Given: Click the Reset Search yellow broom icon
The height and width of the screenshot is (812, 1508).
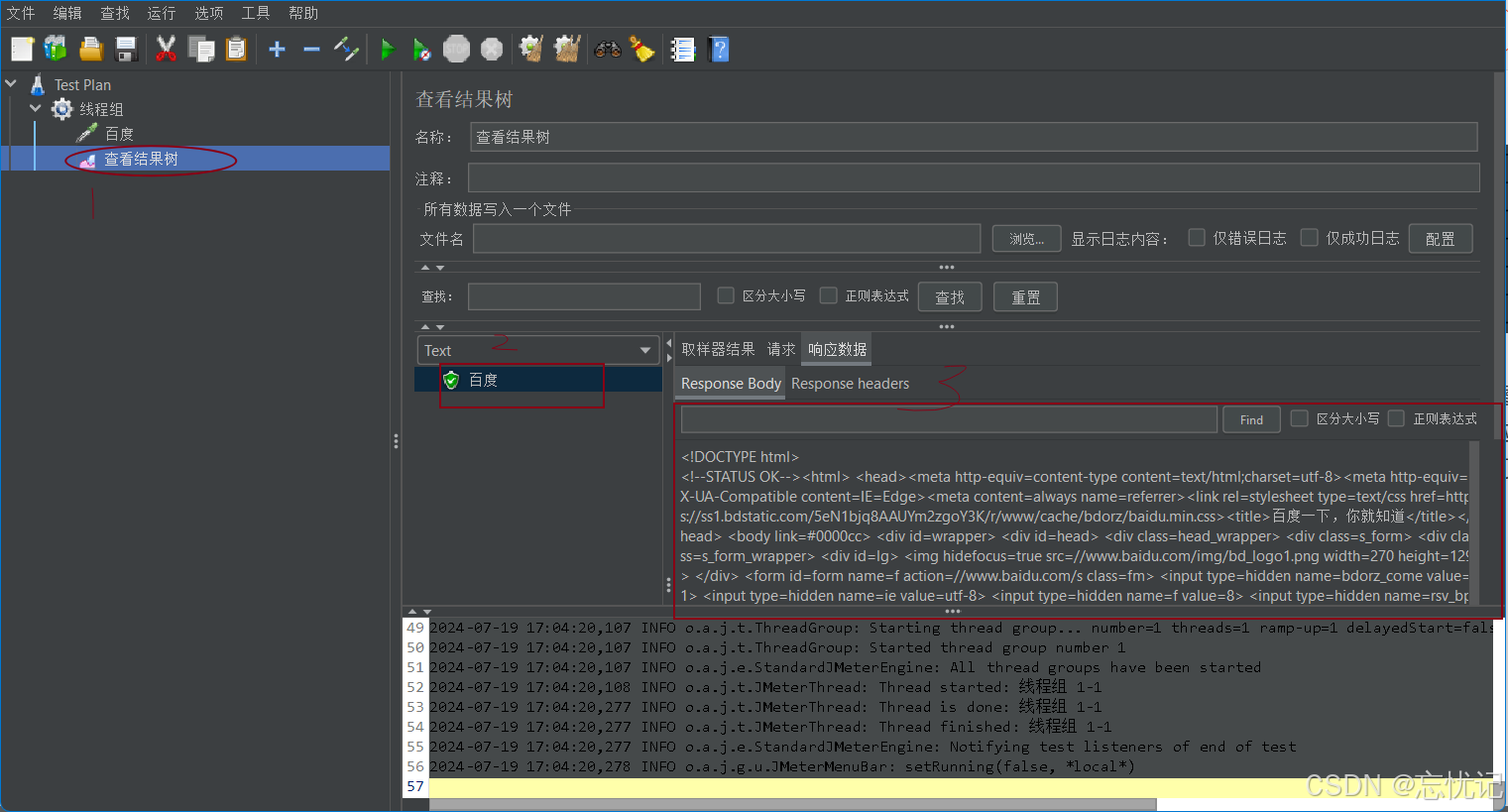Looking at the screenshot, I should pyautogui.click(x=642, y=49).
